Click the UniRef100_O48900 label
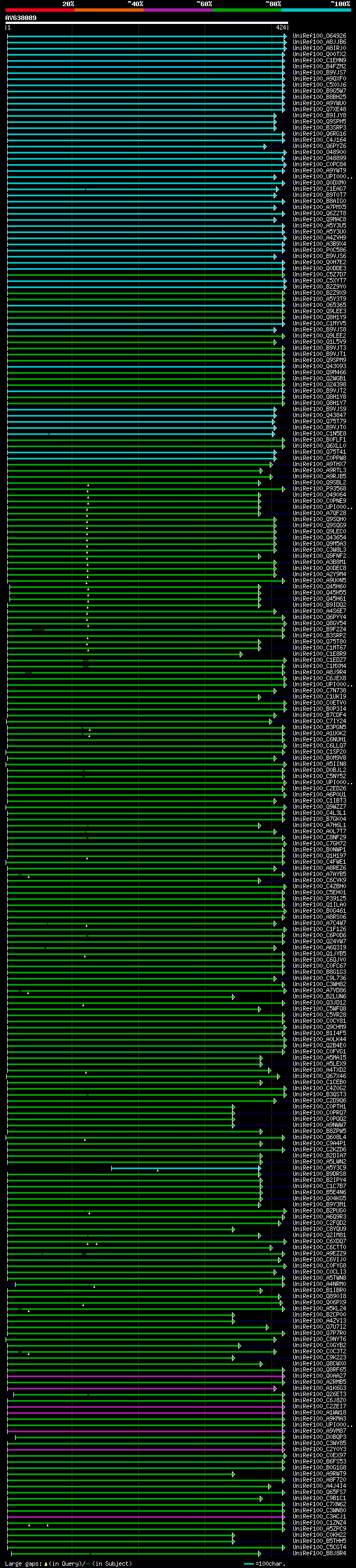This screenshot has width=356, height=1568. 319,152
